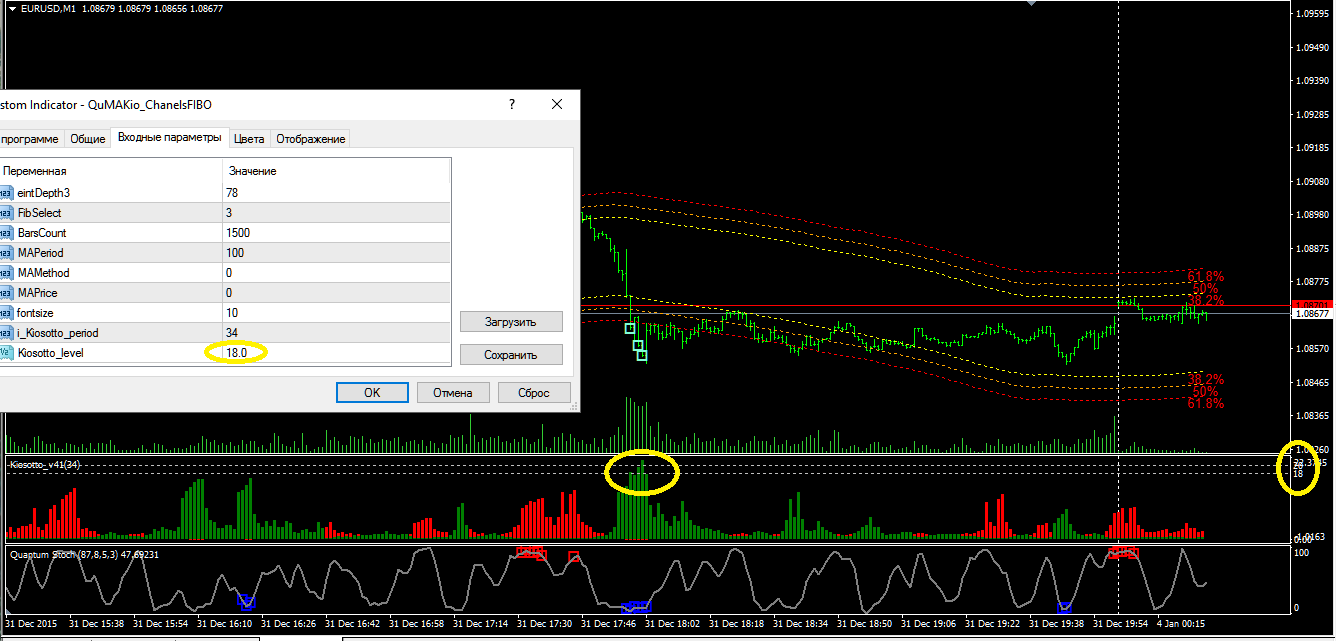Click the i_Kiosotto_period variable name
Image resolution: width=1336 pixels, height=641 pixels.
pos(58,333)
